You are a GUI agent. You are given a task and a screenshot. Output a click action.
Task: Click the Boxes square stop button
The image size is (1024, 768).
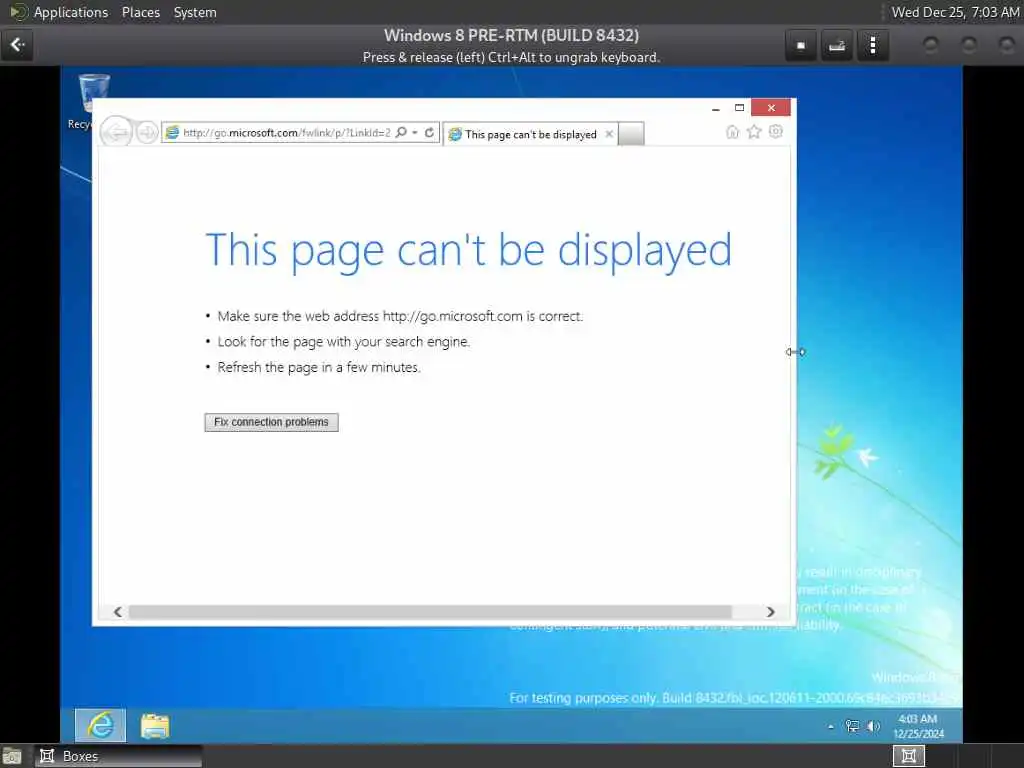[x=801, y=45]
